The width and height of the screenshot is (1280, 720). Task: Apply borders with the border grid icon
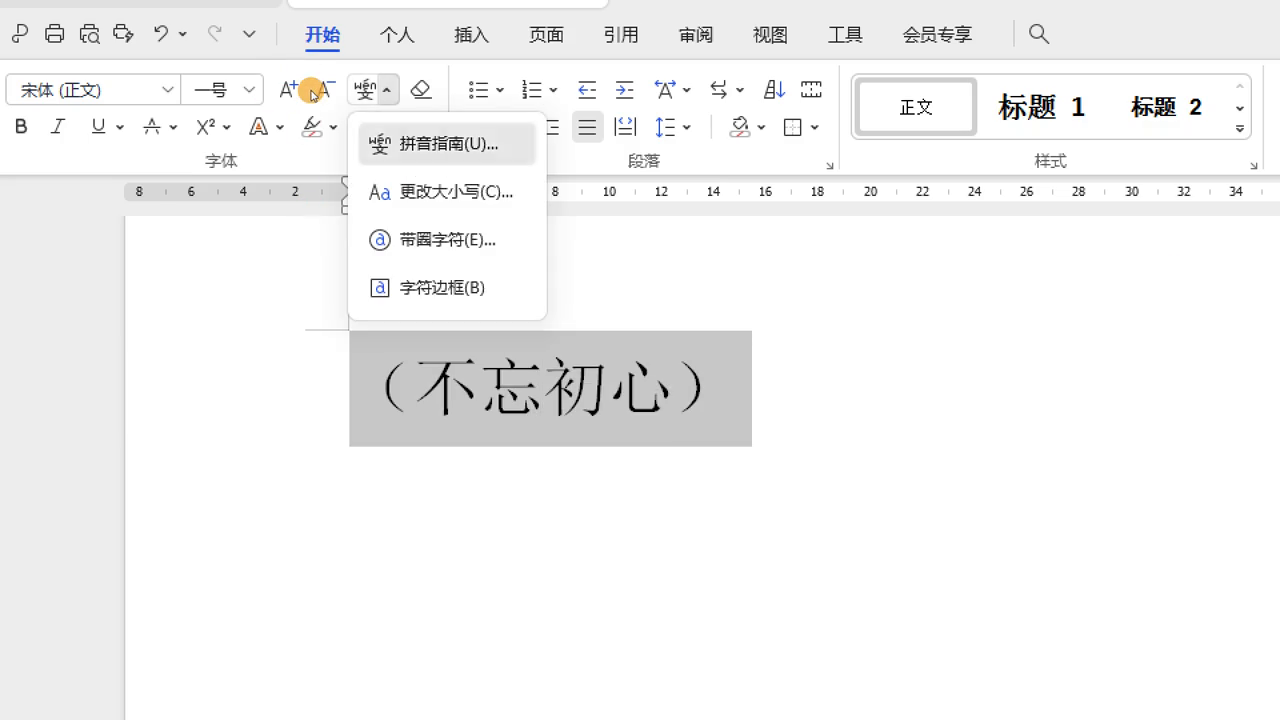(x=793, y=127)
